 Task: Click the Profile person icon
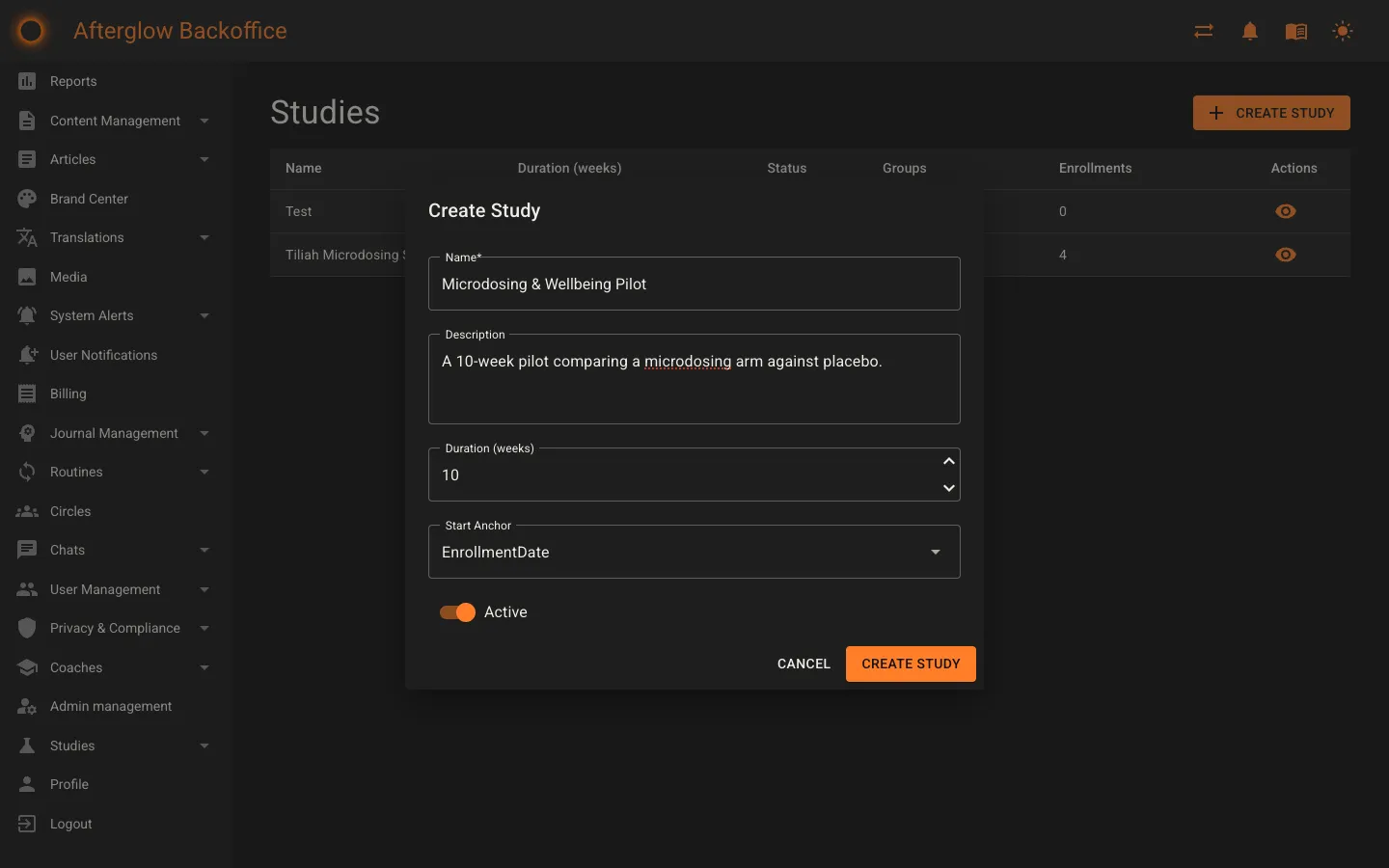27,784
